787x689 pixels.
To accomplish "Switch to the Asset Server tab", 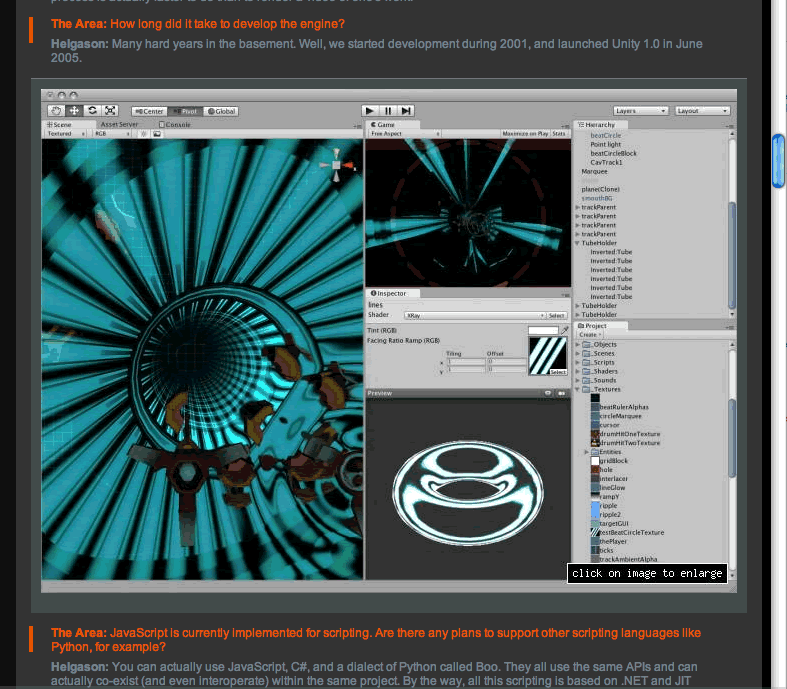I will (x=119, y=124).
